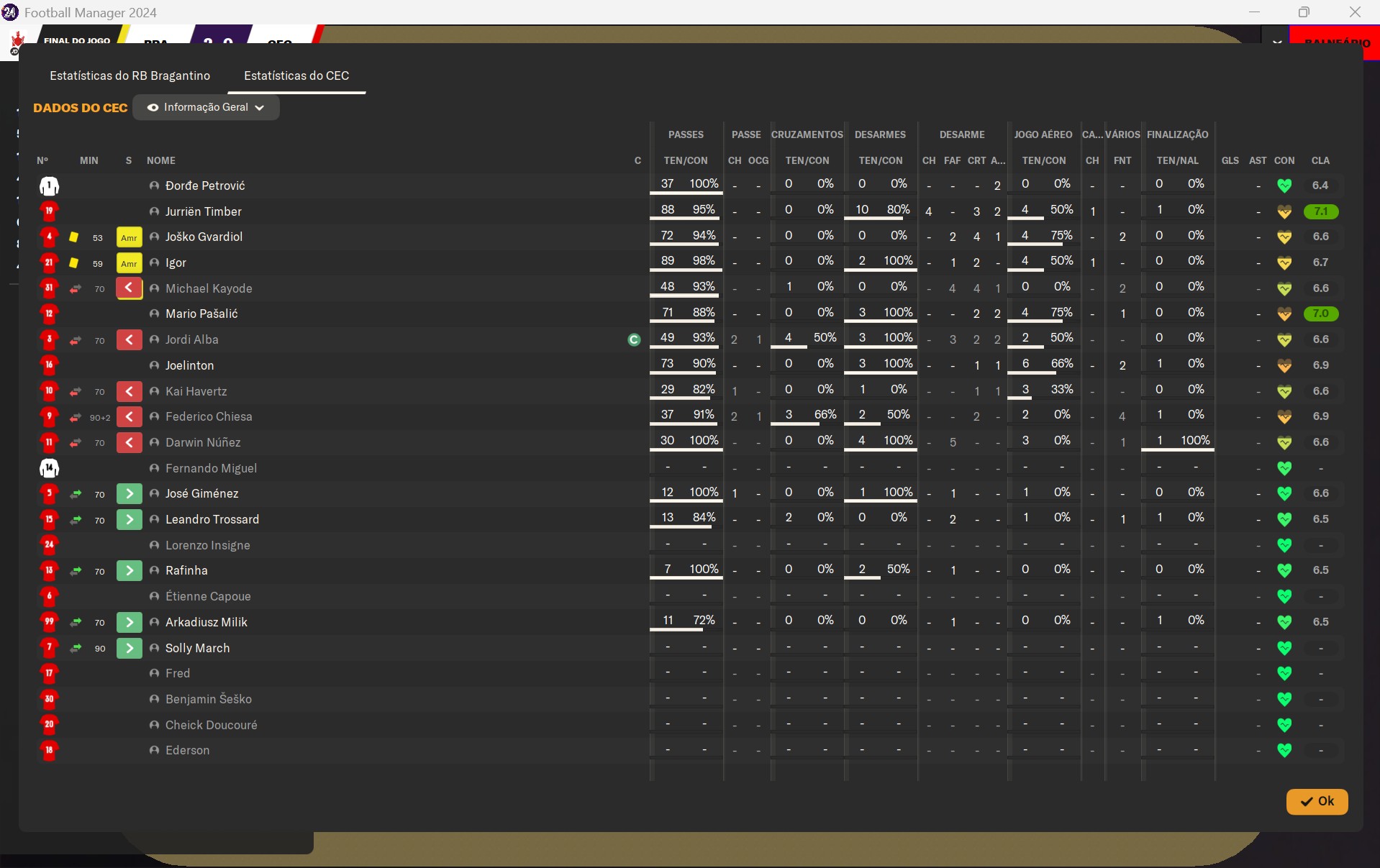Viewport: 1380px width, 868px height.
Task: Click the FINALIZAÇÃO column group header
Action: (x=1178, y=134)
